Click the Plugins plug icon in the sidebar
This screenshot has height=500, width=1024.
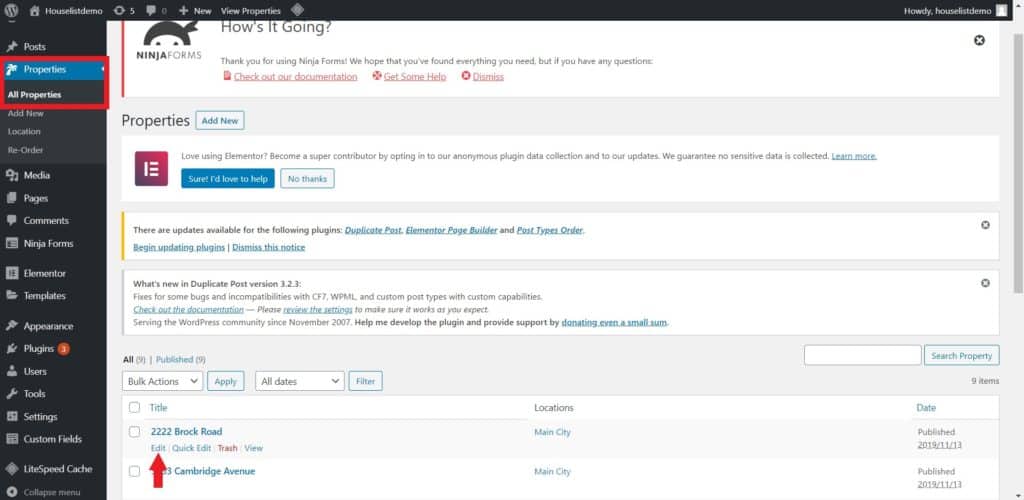[11, 349]
